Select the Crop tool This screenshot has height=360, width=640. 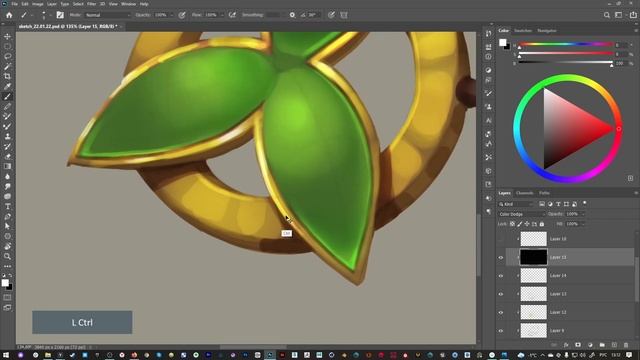point(7,76)
